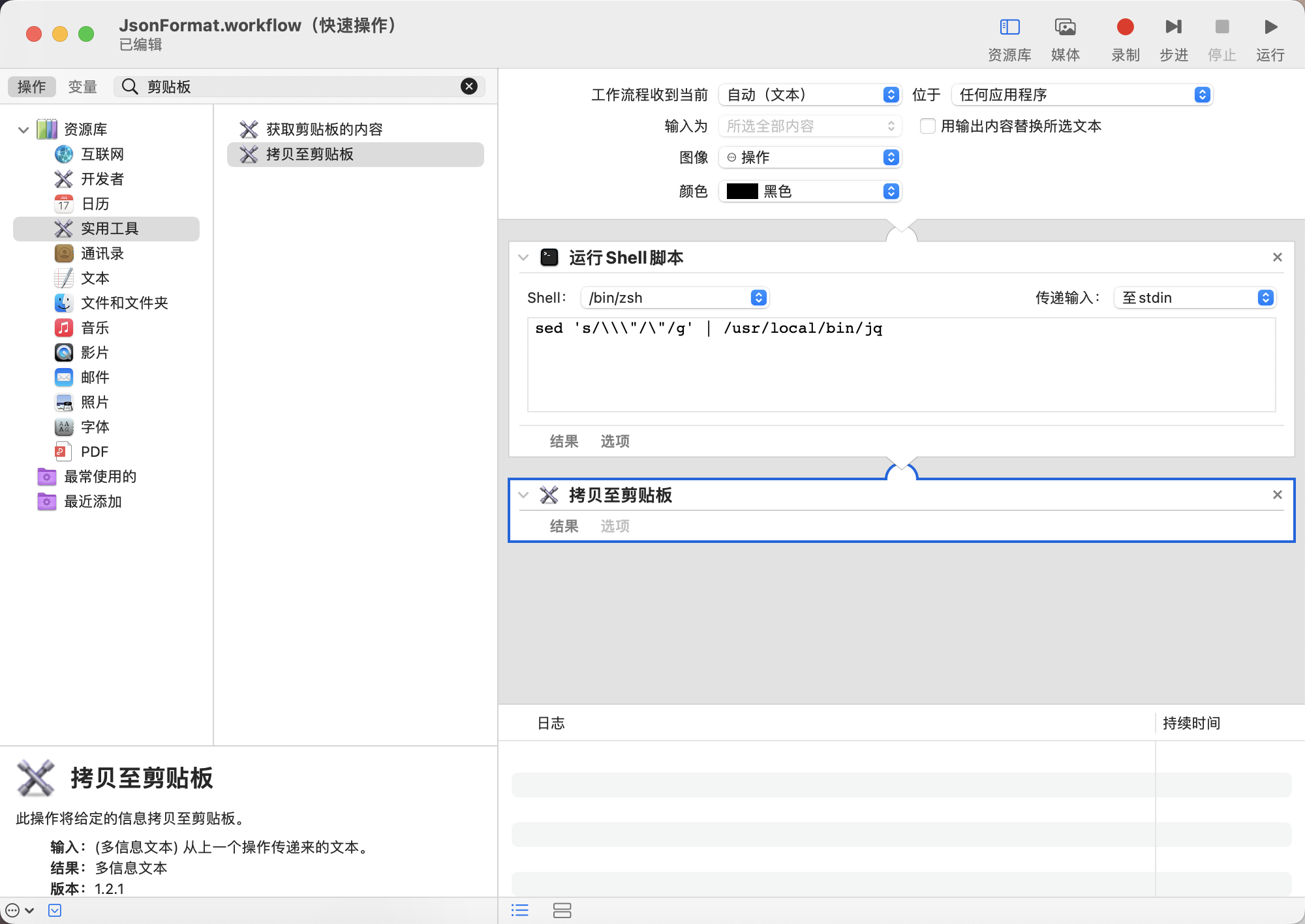
Task: Select the Utilities (实用工具) category
Action: tap(106, 228)
